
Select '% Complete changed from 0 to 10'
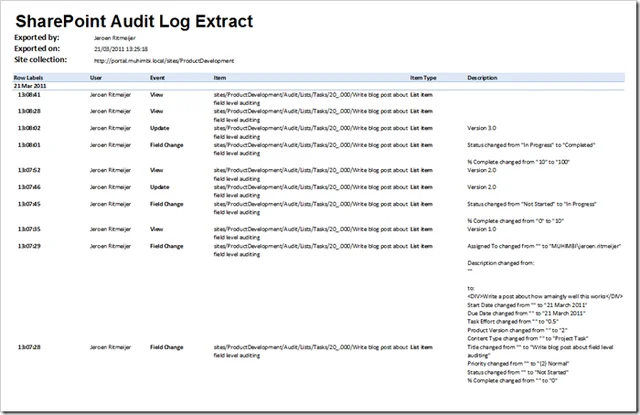(516, 221)
